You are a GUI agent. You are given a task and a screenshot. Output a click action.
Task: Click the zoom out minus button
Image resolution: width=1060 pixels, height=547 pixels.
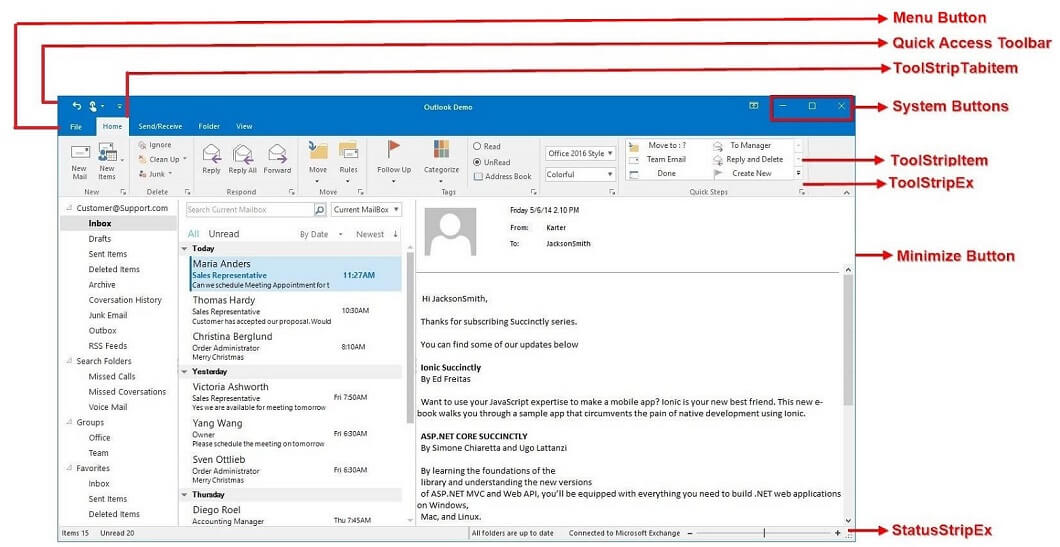(x=690, y=533)
